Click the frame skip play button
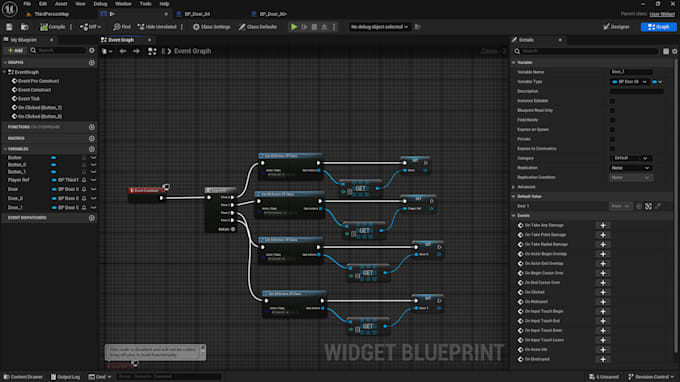Viewport: 680px width, 382px height. [304, 27]
